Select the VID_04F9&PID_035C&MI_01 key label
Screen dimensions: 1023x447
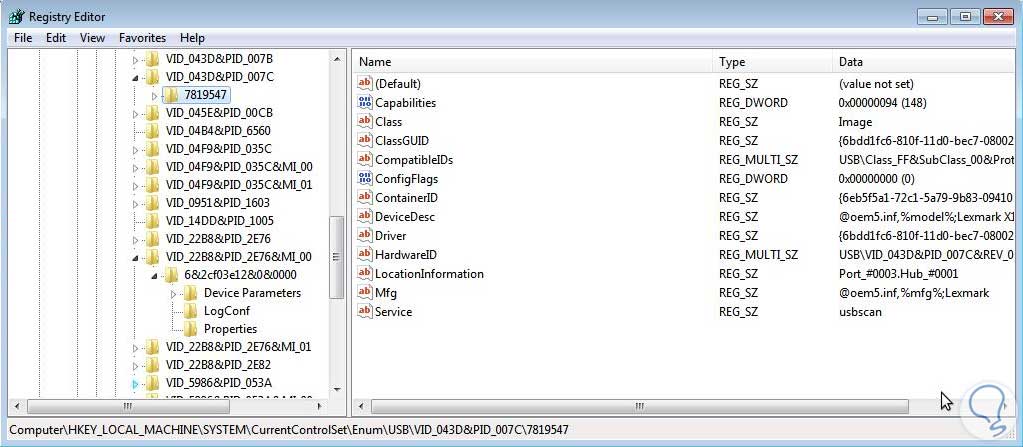(239, 185)
